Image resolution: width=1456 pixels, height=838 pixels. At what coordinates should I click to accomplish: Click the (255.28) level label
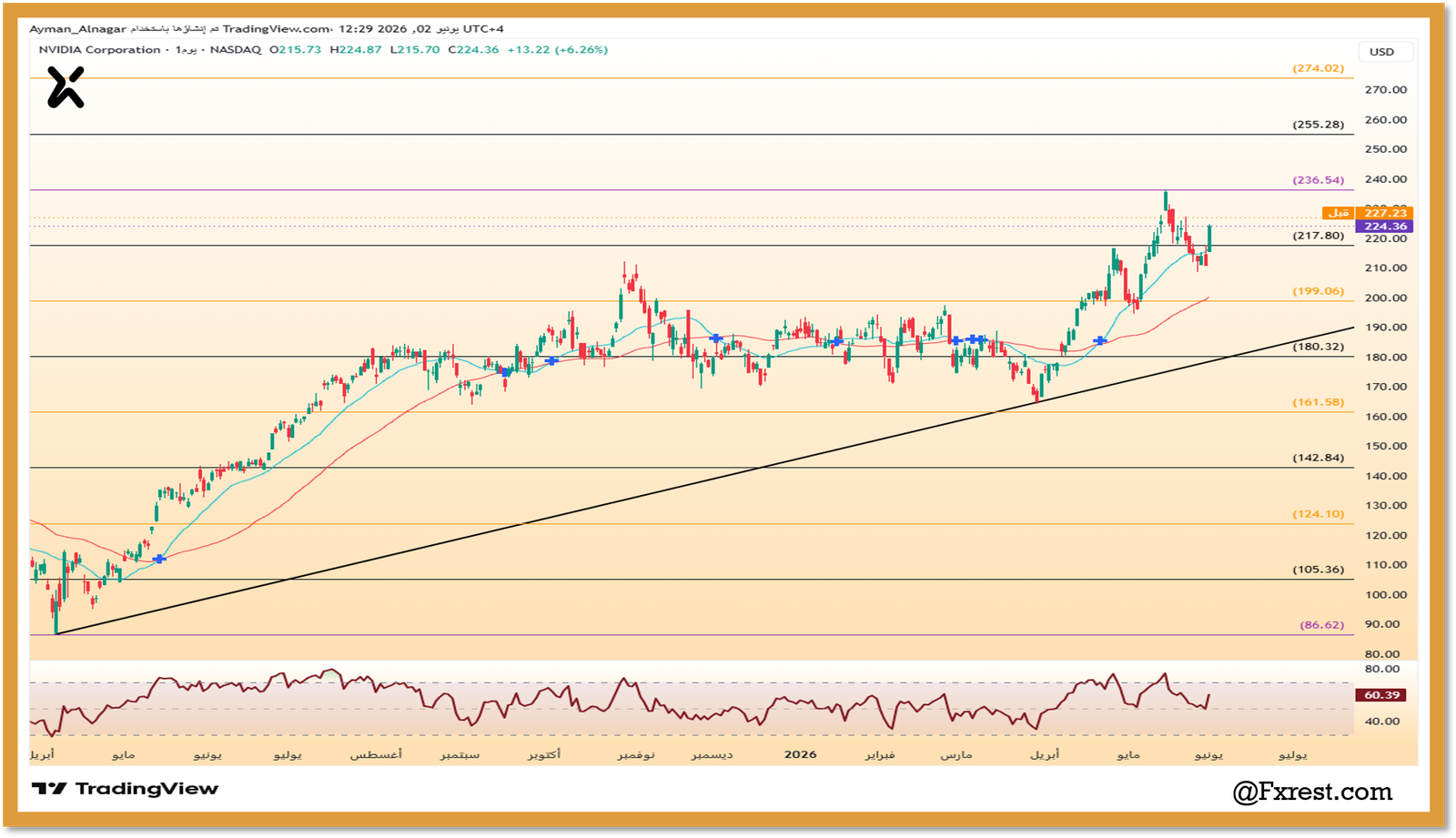pos(1319,125)
